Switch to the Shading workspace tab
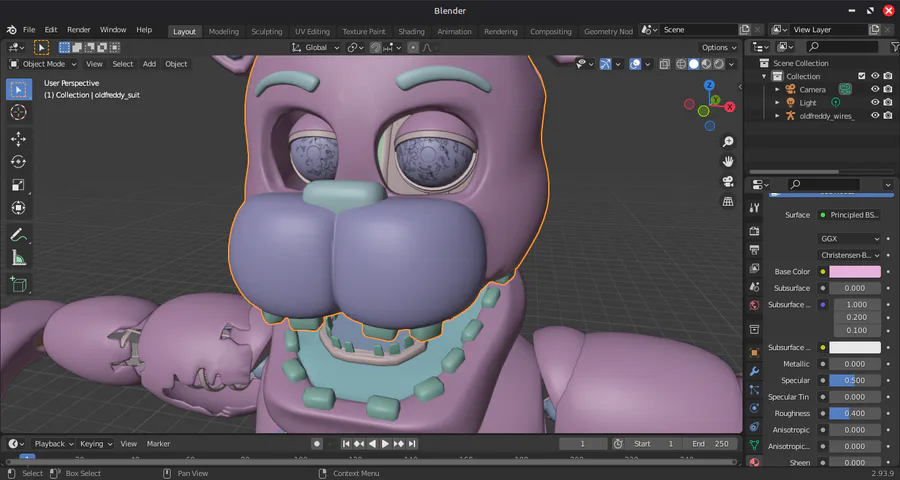 412,32
